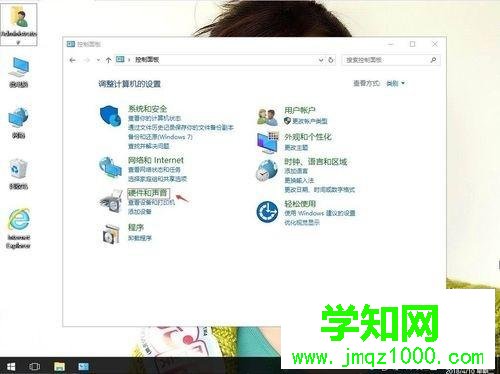Open the 系统和安全 heading link
The image size is (500, 374).
tap(148, 108)
